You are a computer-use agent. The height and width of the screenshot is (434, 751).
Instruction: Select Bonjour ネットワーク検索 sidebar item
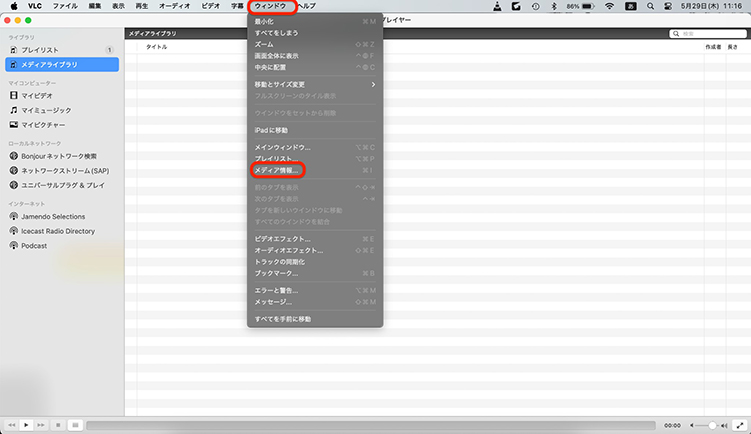tap(62, 156)
